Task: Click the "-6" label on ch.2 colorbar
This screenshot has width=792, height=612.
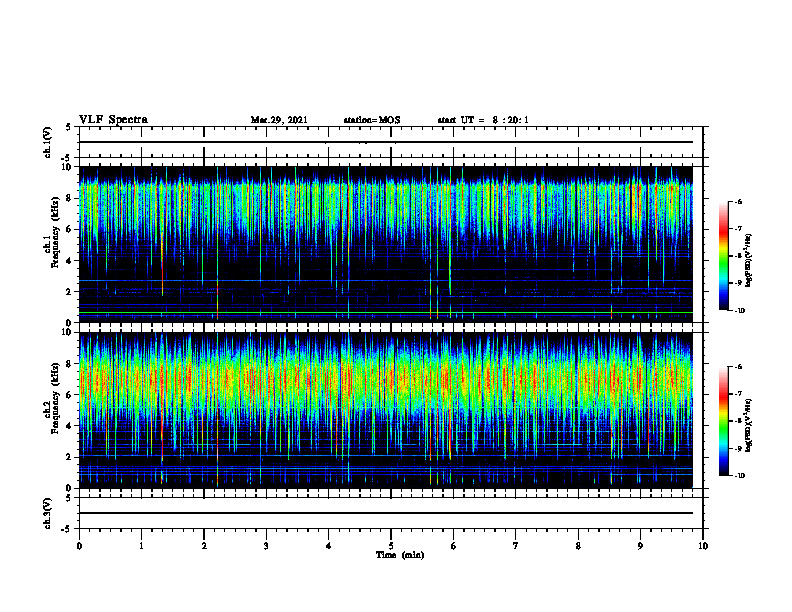Action: [738, 367]
